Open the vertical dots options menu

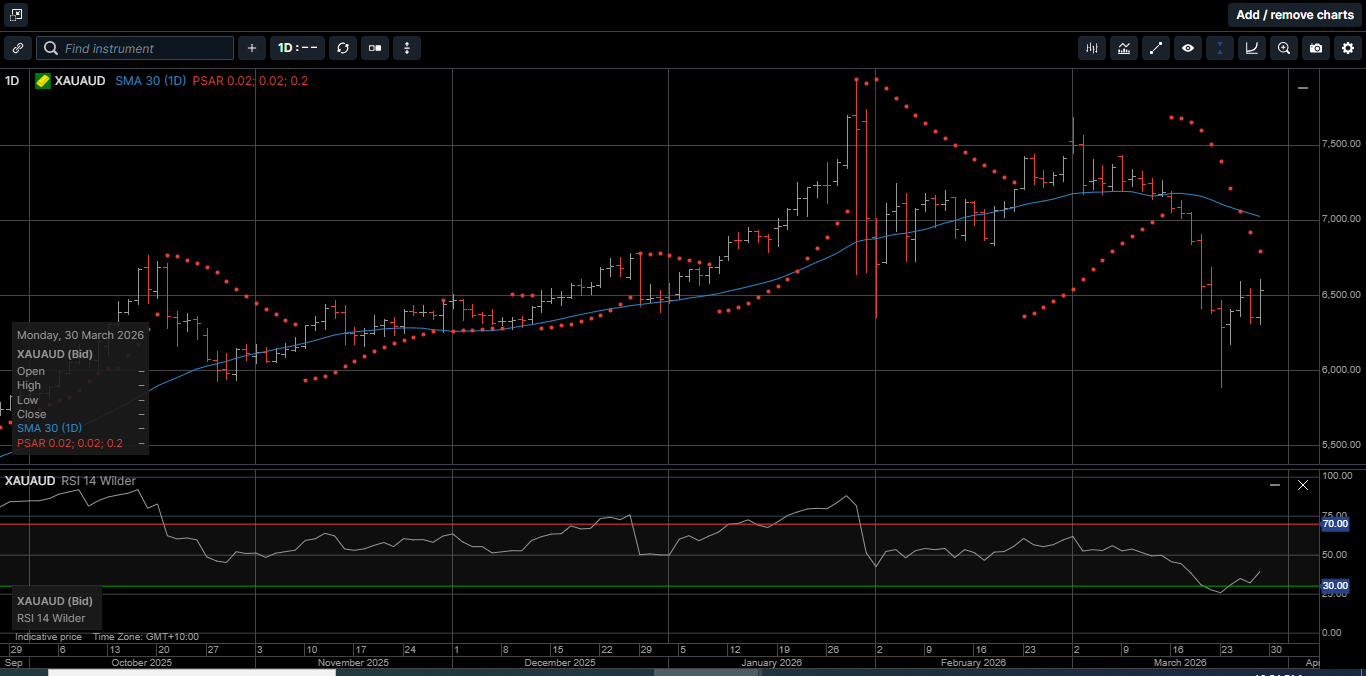tap(406, 47)
